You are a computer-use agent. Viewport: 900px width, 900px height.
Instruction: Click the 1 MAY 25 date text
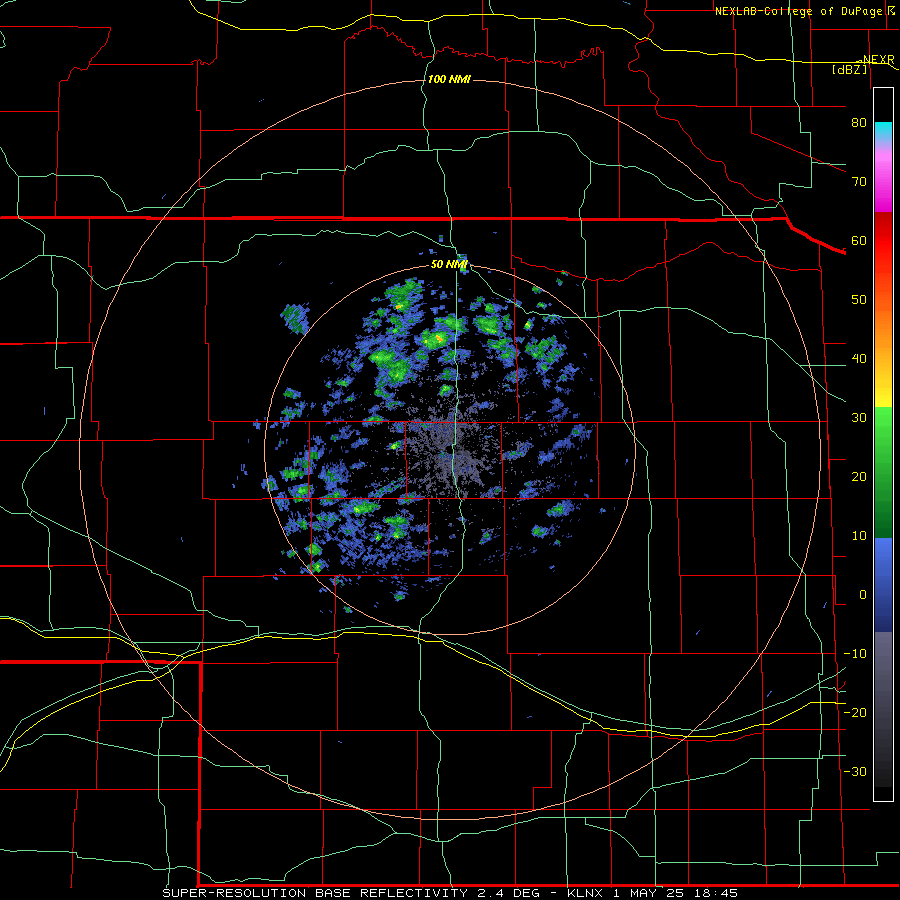click(x=651, y=893)
